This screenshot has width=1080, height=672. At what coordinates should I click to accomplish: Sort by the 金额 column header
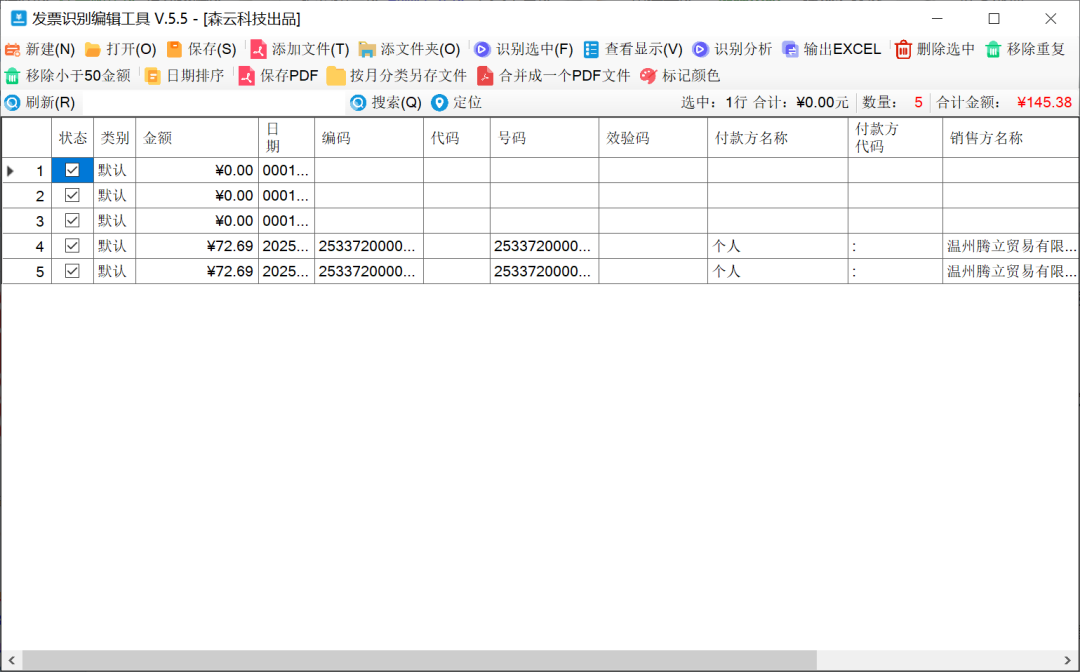coord(196,138)
